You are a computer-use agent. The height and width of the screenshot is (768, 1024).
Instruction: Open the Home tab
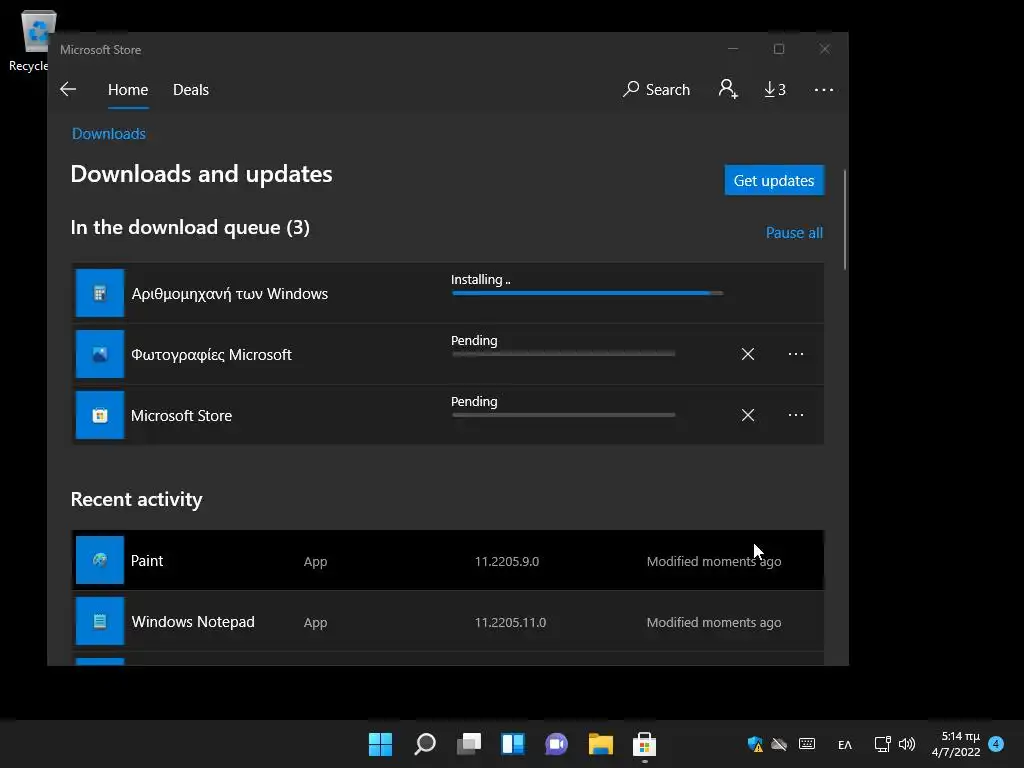pyautogui.click(x=128, y=89)
